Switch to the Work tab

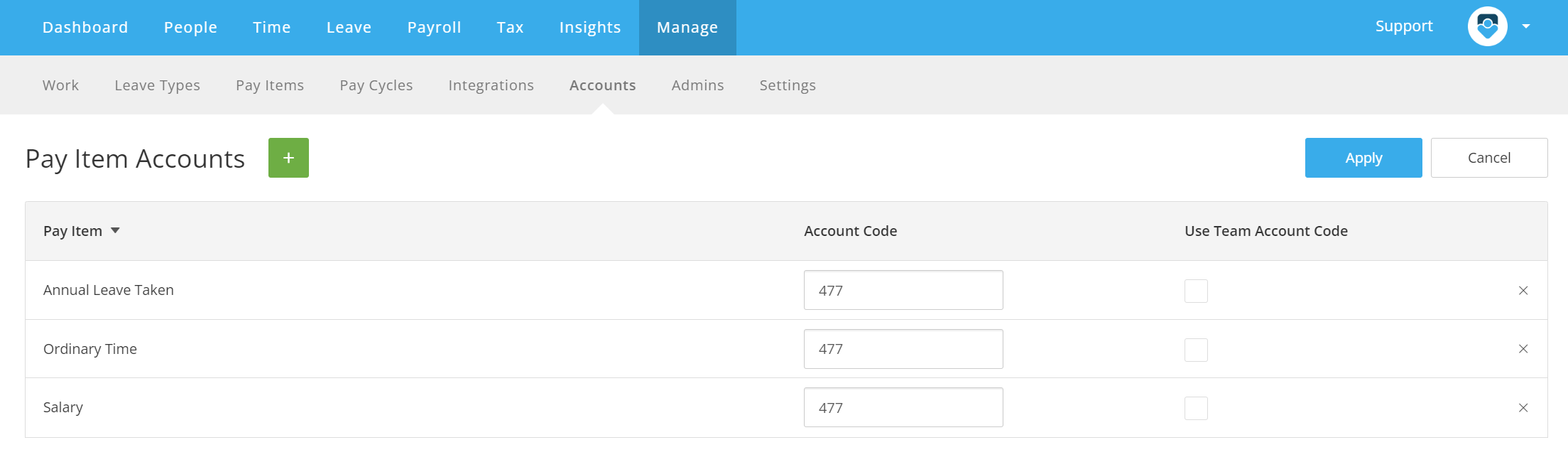(60, 85)
